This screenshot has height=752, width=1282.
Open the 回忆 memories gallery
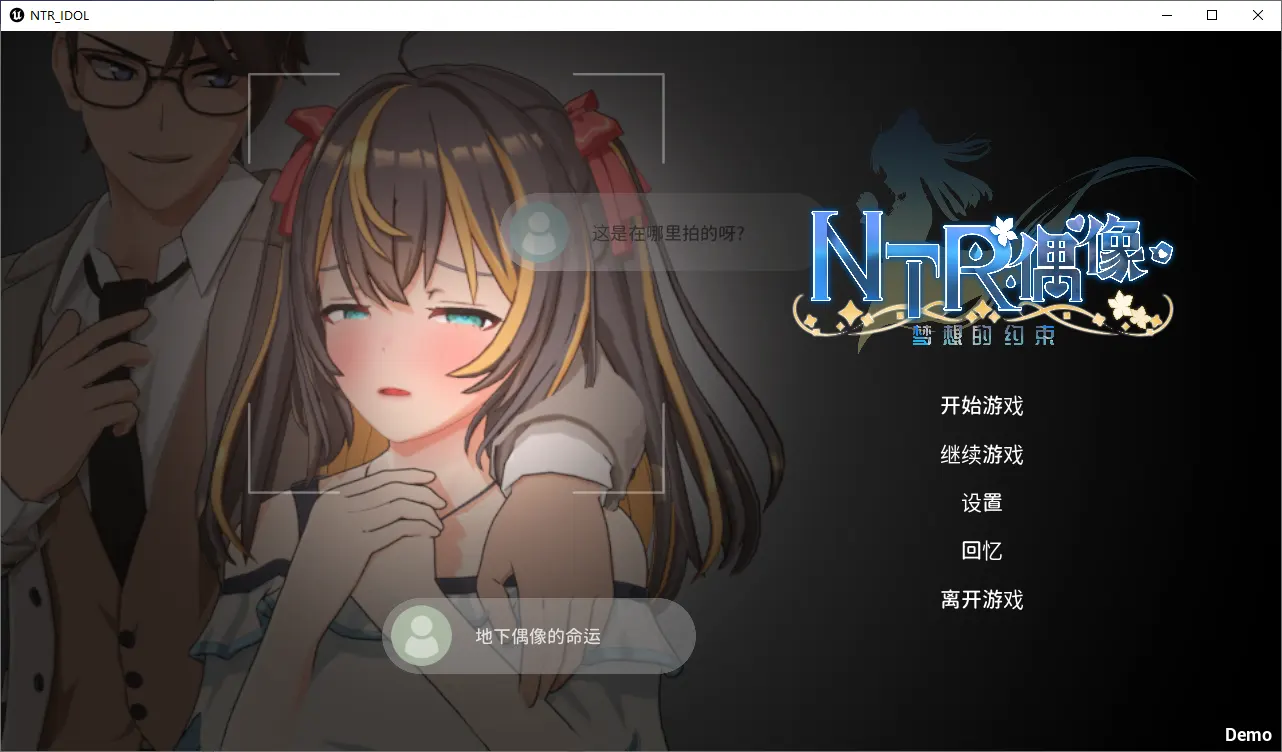tap(980, 550)
